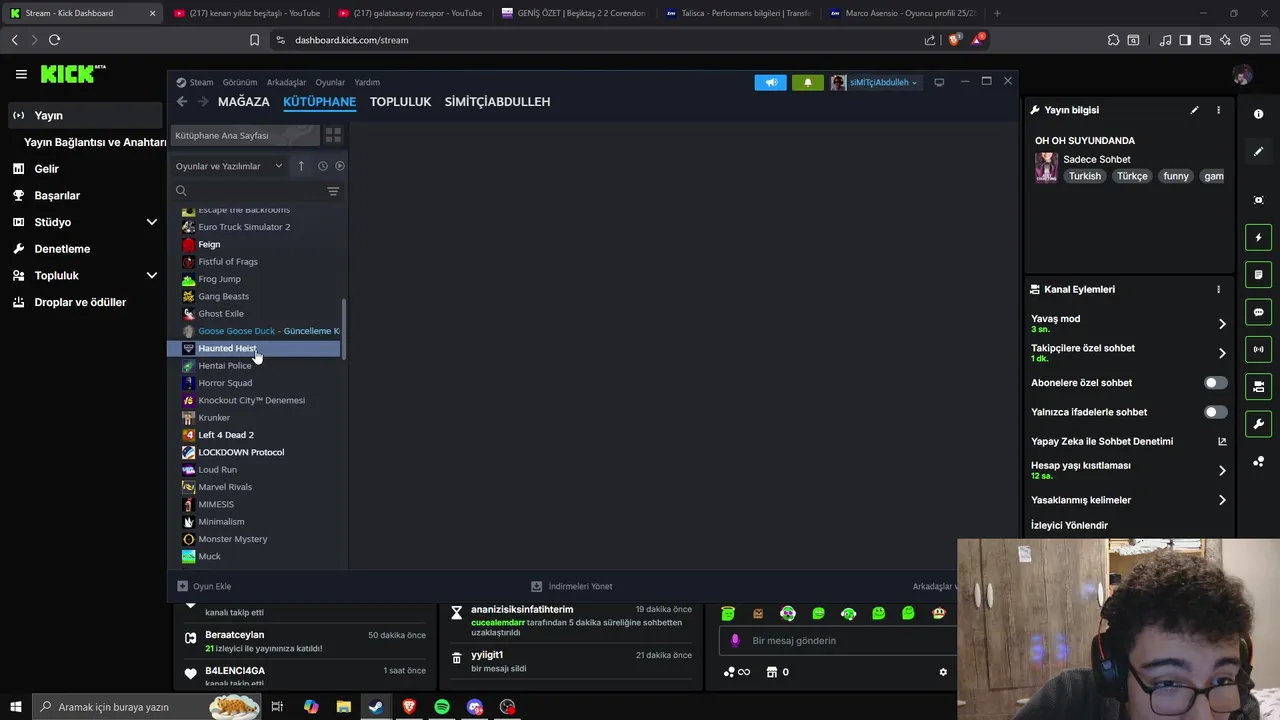Click the Steam library search field

pyautogui.click(x=248, y=191)
